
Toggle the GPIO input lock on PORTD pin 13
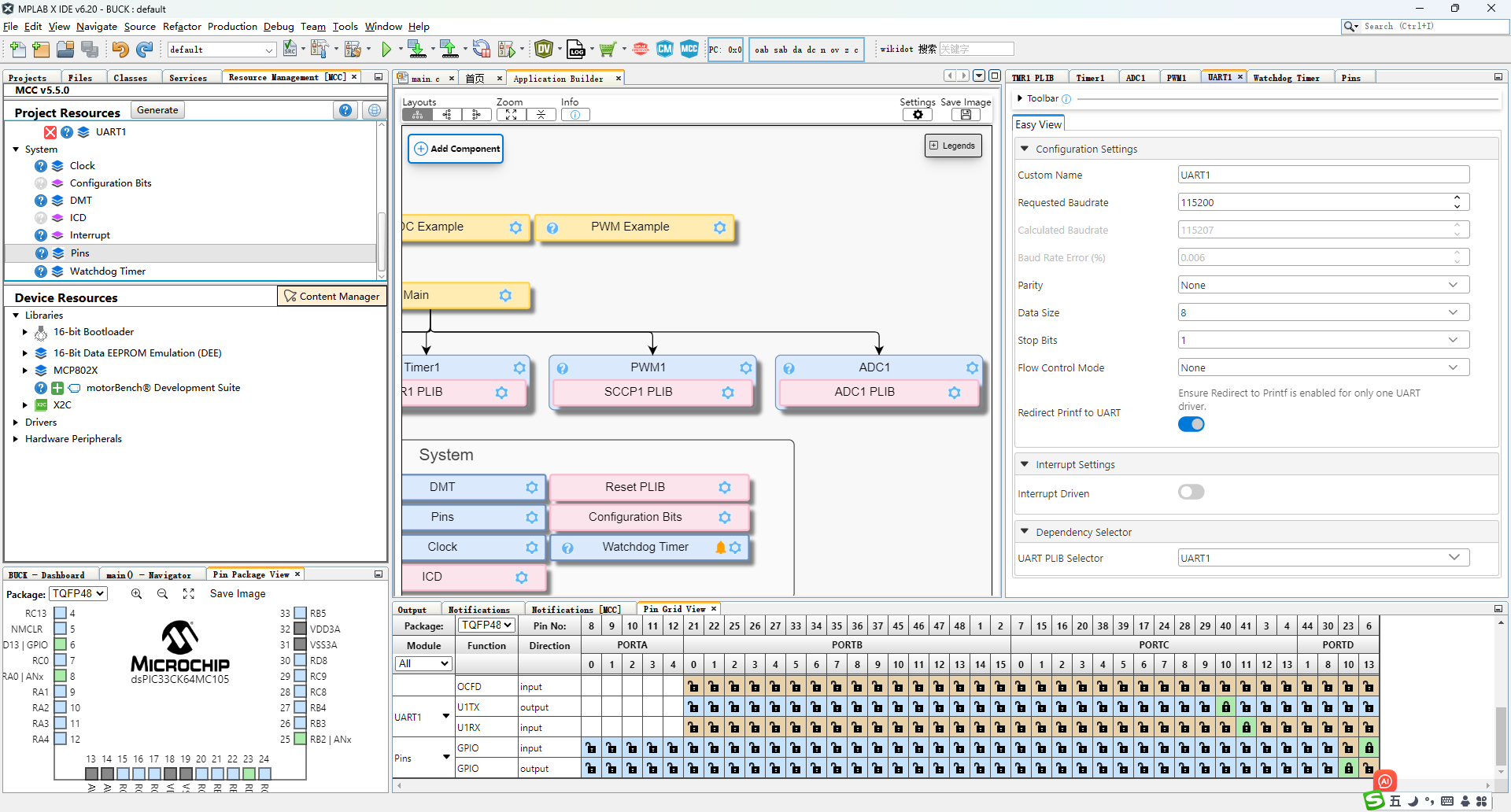click(x=1369, y=748)
